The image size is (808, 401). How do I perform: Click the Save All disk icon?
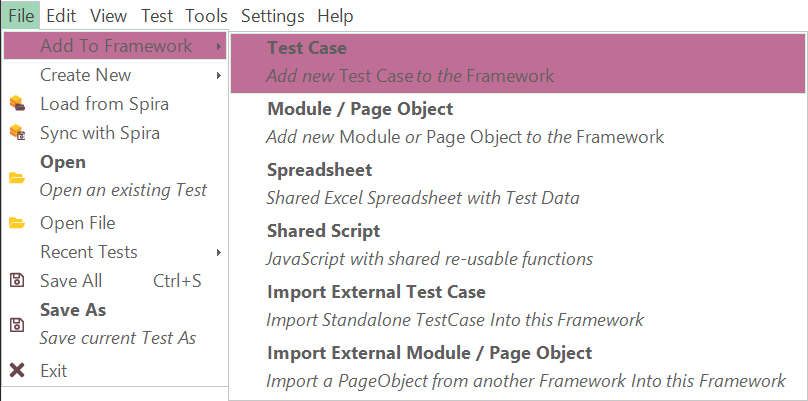pos(17,280)
